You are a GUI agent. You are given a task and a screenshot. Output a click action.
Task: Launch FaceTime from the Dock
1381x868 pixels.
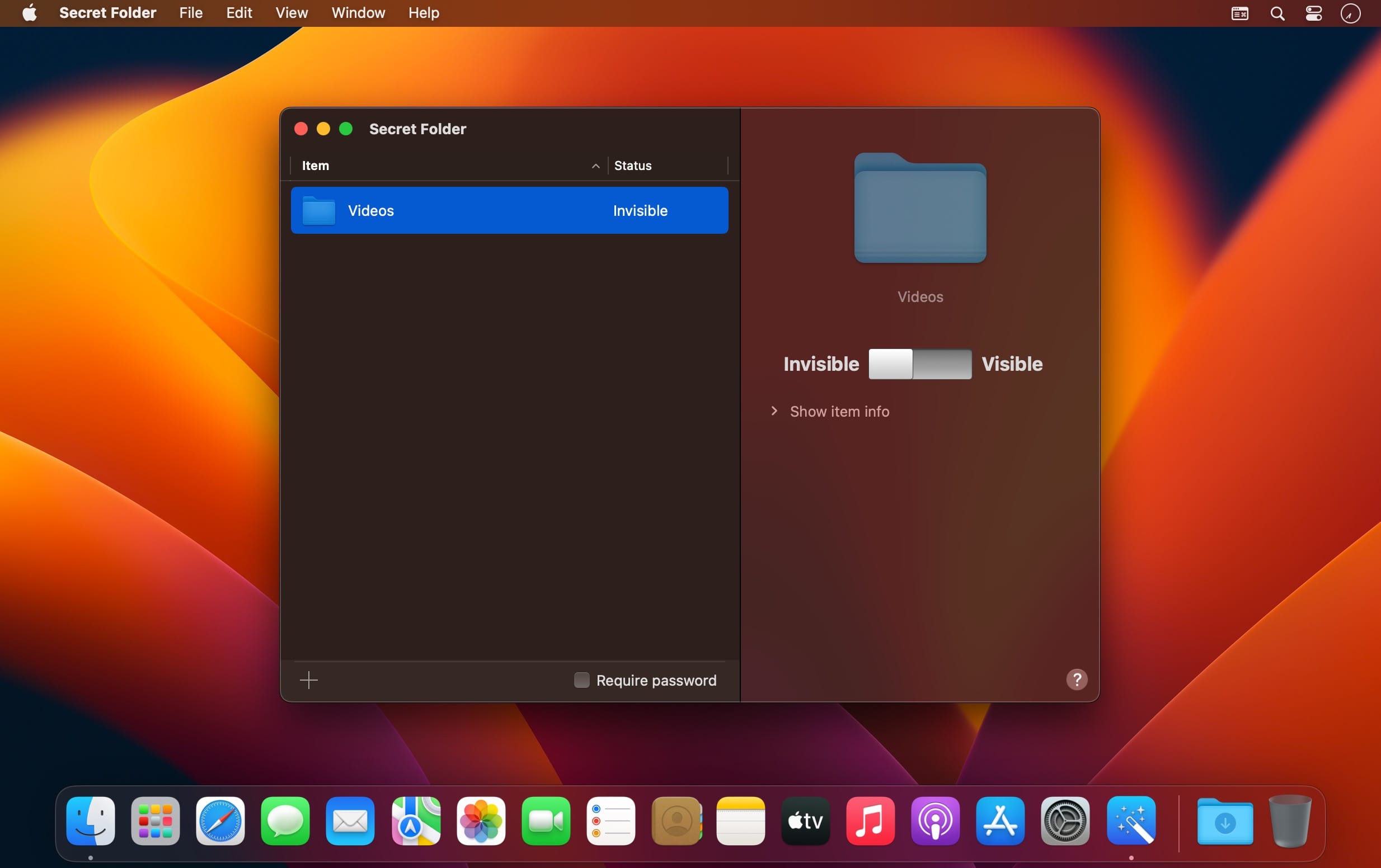point(546,820)
